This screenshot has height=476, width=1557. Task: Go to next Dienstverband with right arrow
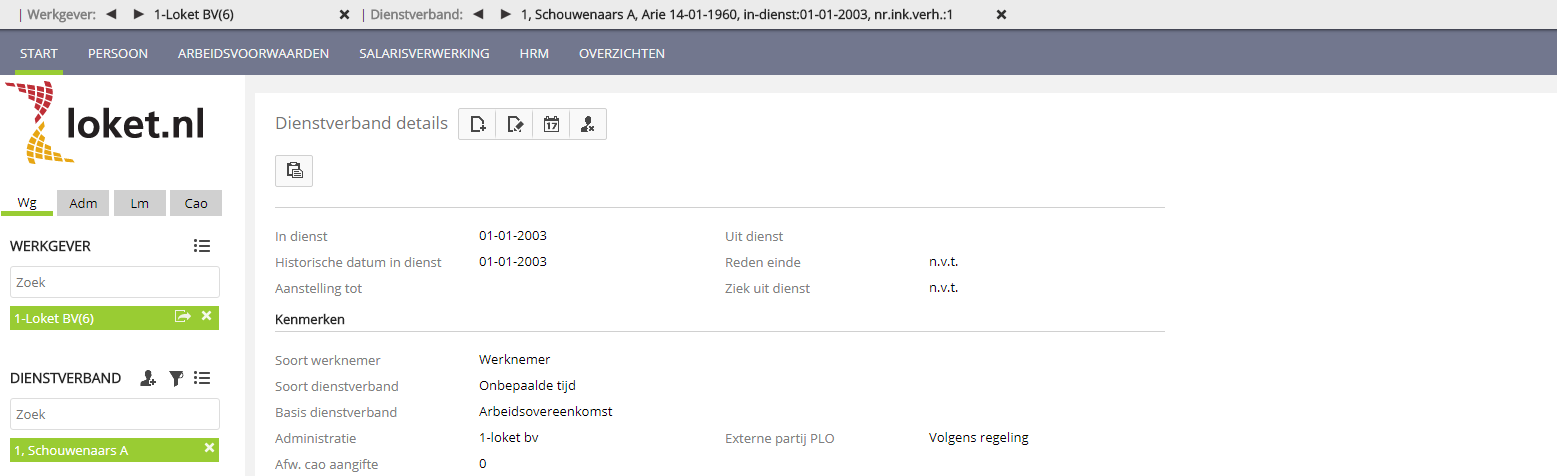point(506,15)
